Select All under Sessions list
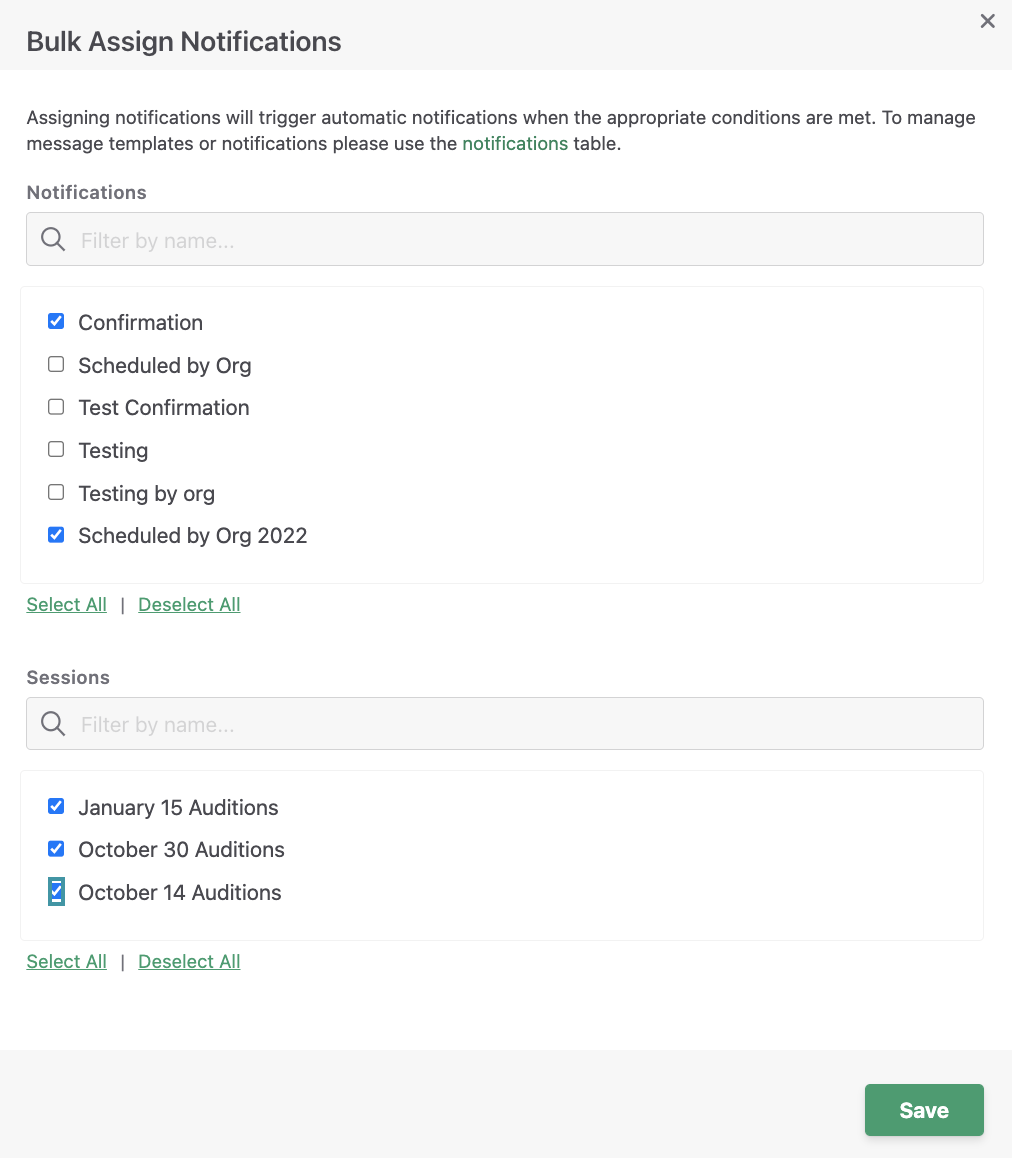 coord(66,962)
